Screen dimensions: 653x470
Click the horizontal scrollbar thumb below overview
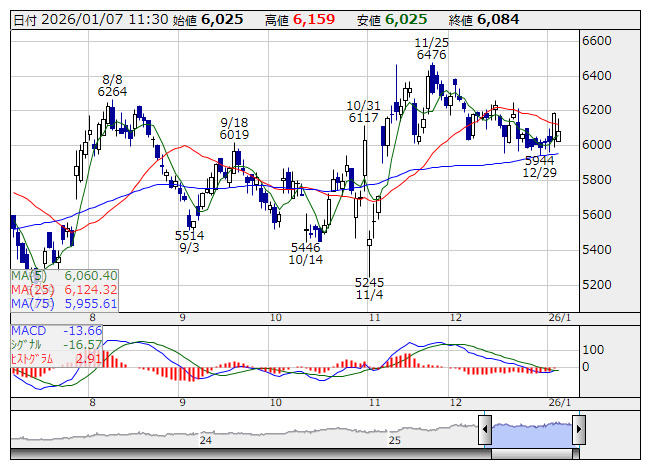(531, 453)
